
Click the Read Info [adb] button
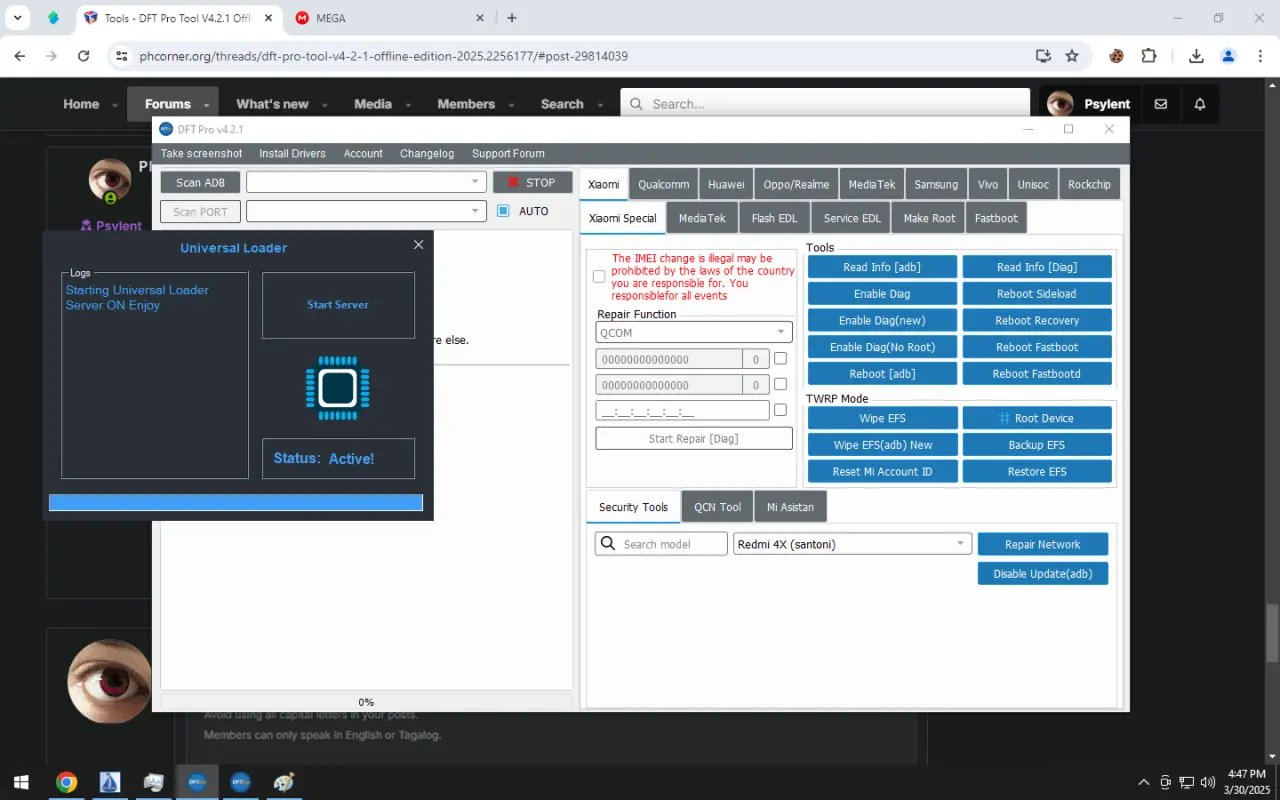click(882, 267)
